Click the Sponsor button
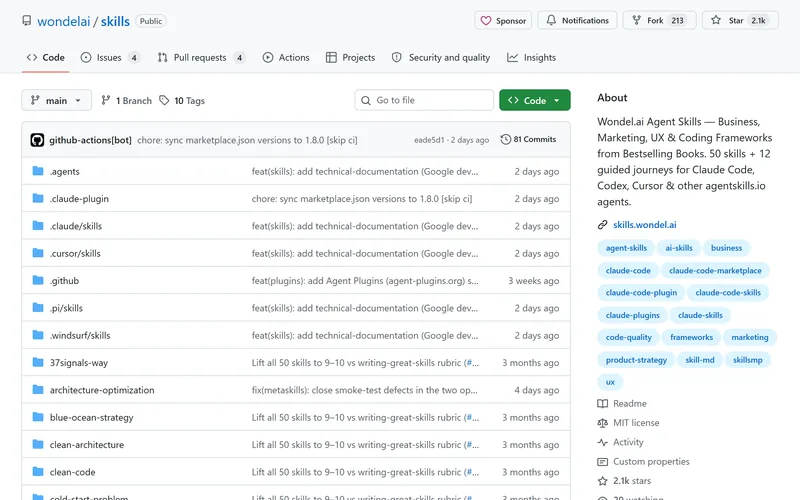The image size is (800, 500). click(x=503, y=20)
